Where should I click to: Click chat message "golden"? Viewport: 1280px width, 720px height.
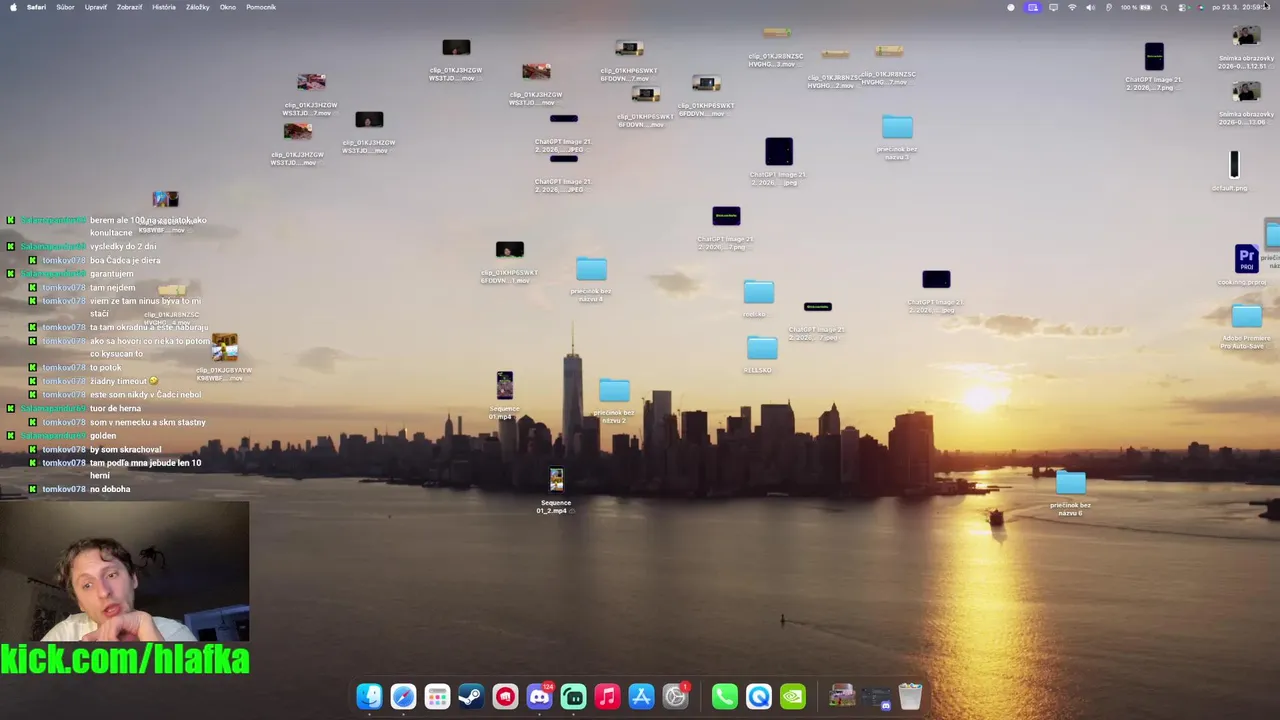point(103,435)
